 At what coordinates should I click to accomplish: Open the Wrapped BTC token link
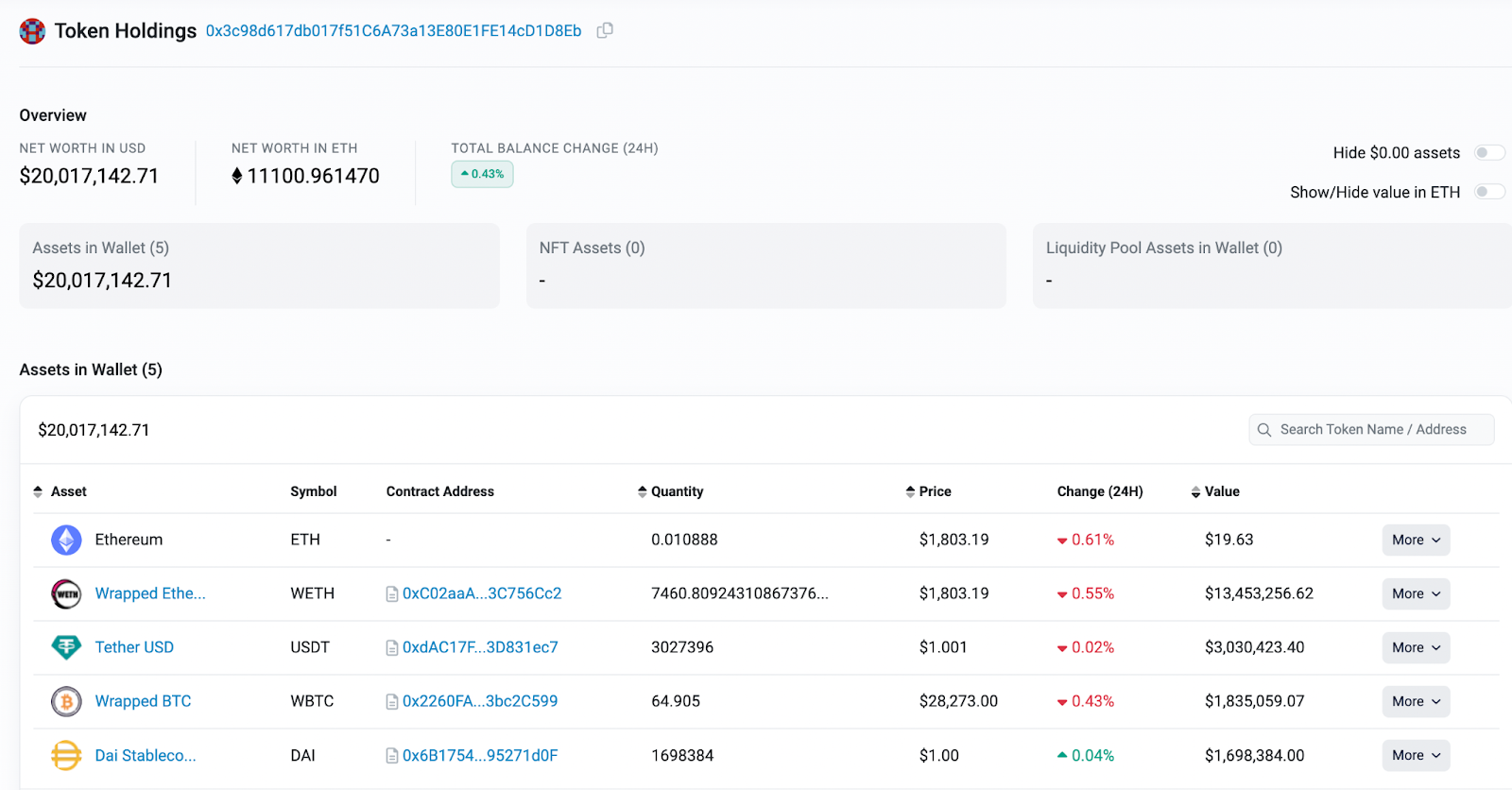[x=143, y=701]
